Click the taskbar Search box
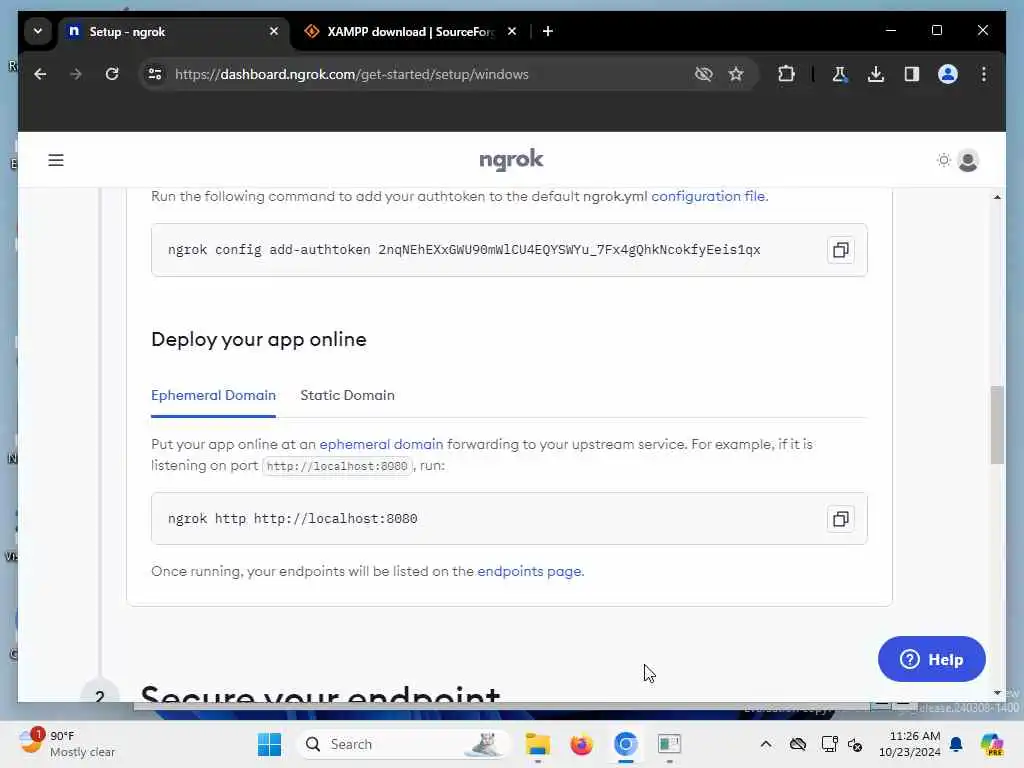The height and width of the screenshot is (768, 1024). pyautogui.click(x=404, y=744)
